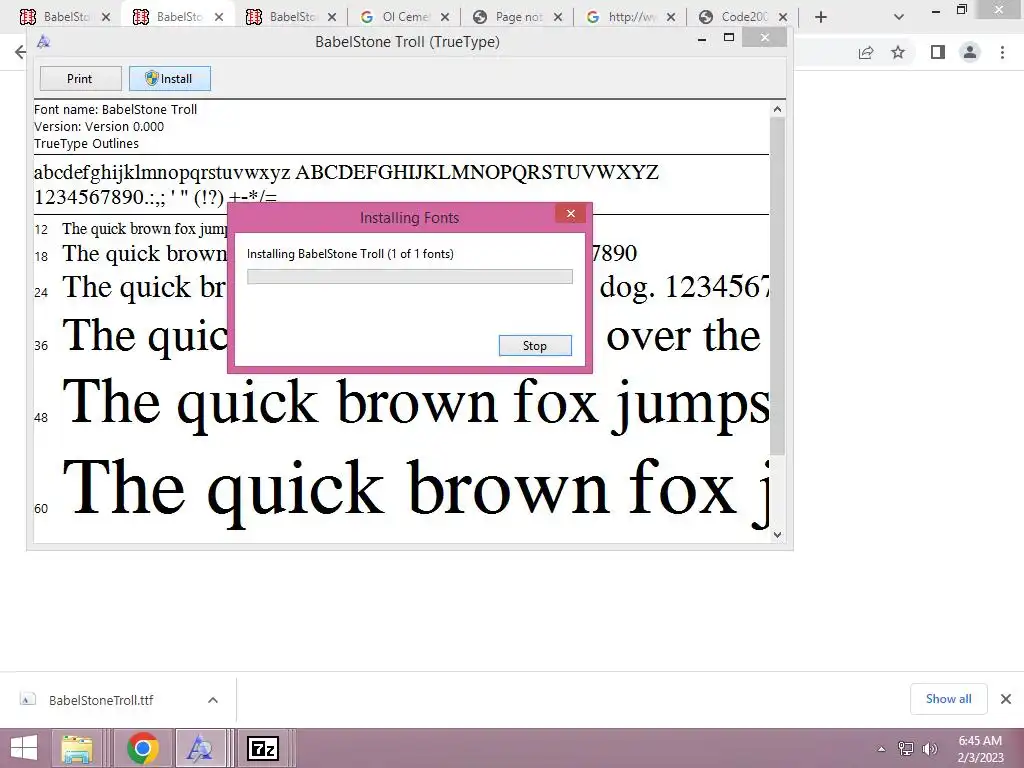Viewport: 1024px width, 768px height.
Task: Bookmark this page with star icon
Action: coord(898,52)
